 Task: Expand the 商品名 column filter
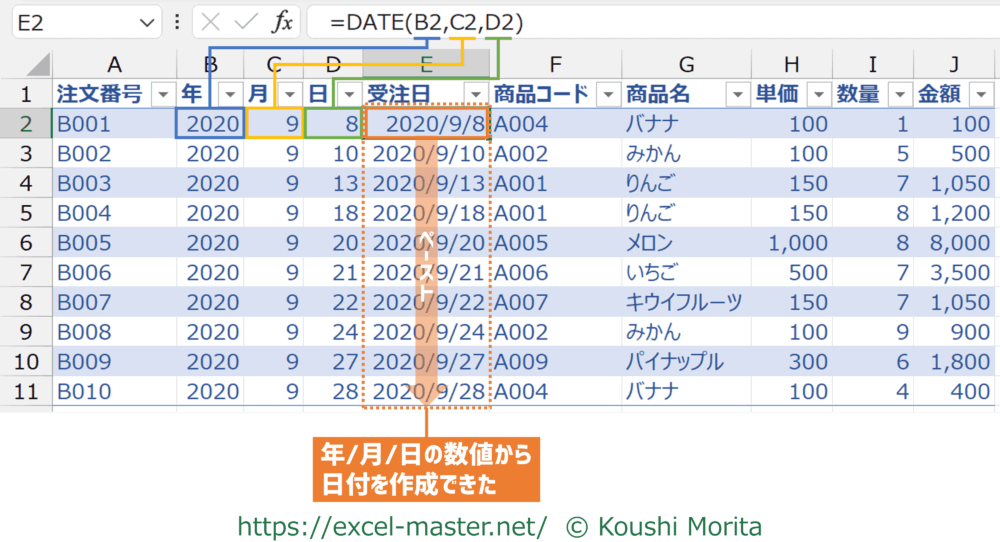pyautogui.click(x=737, y=95)
